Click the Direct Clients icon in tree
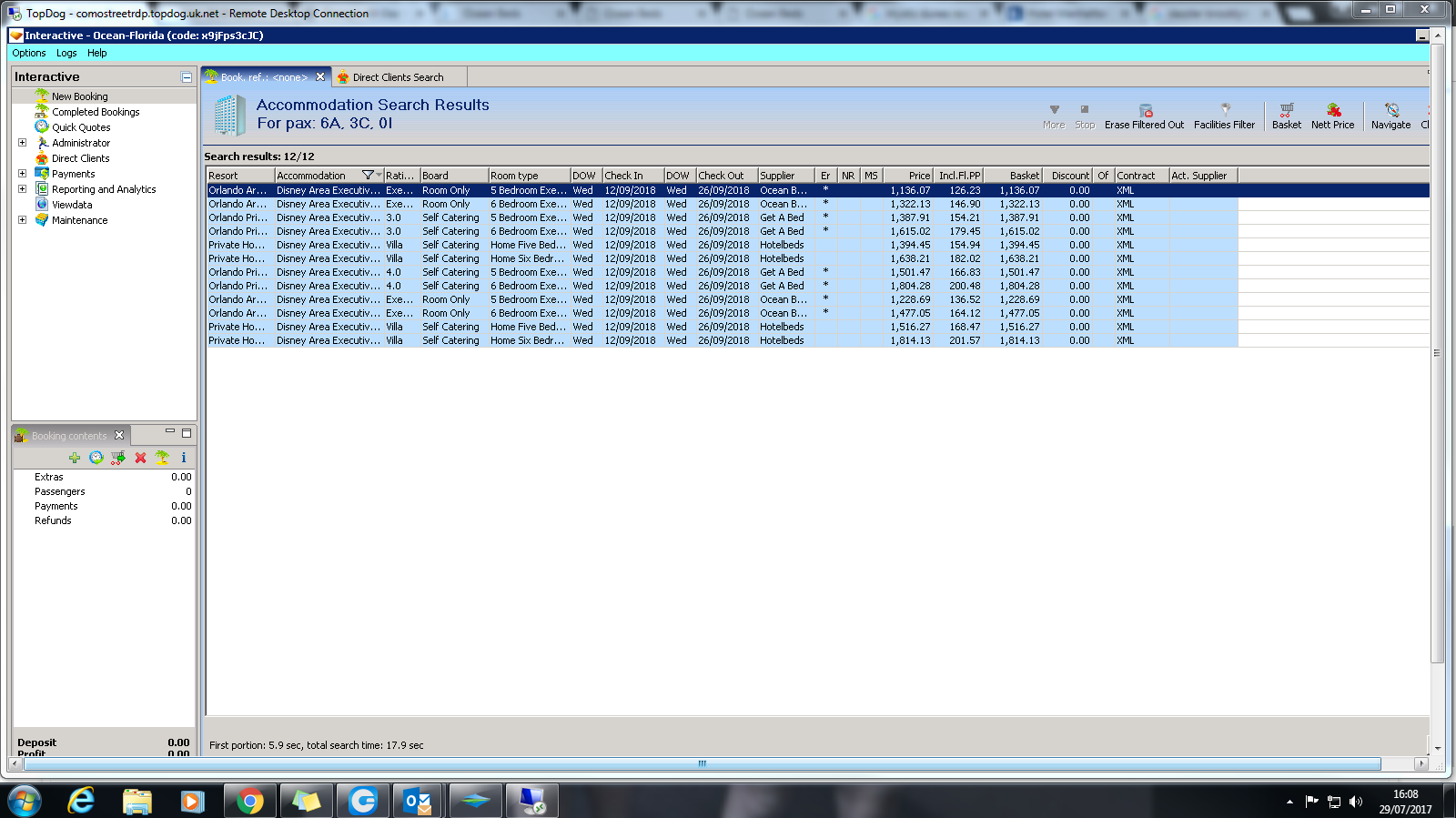Viewport: 1456px width, 818px height. (x=42, y=158)
